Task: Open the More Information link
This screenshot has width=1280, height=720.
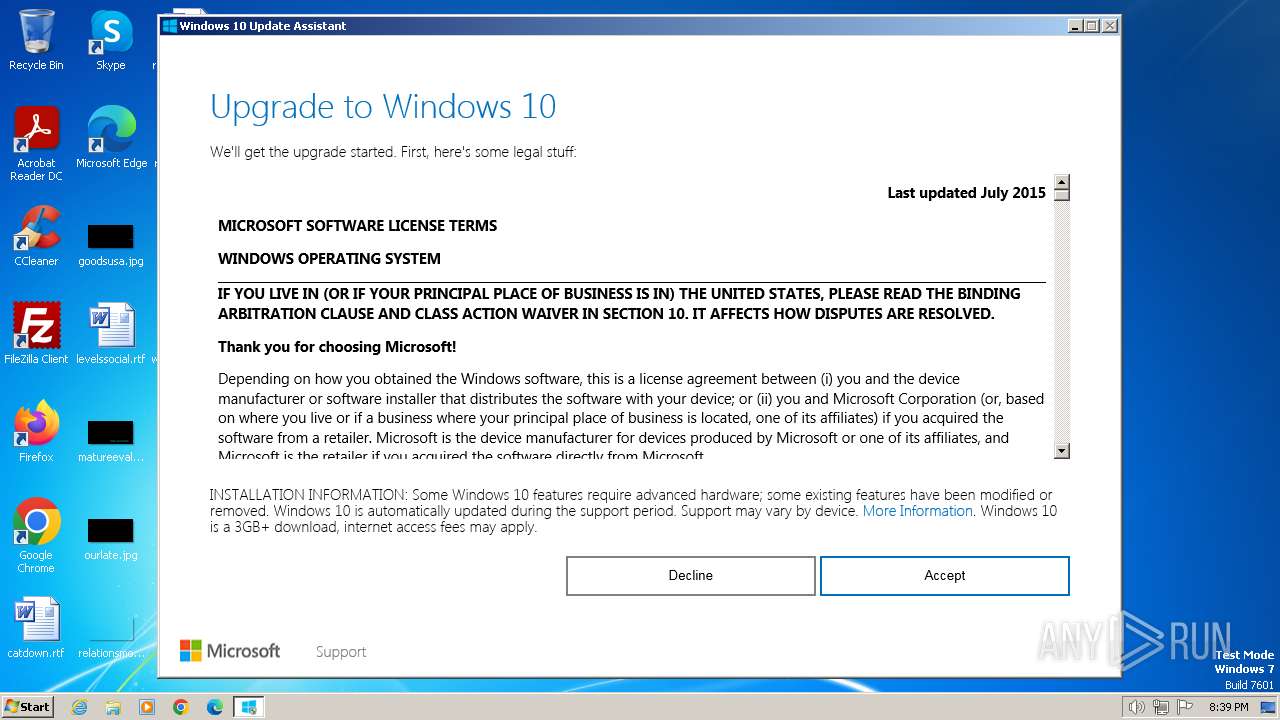Action: coord(917,511)
